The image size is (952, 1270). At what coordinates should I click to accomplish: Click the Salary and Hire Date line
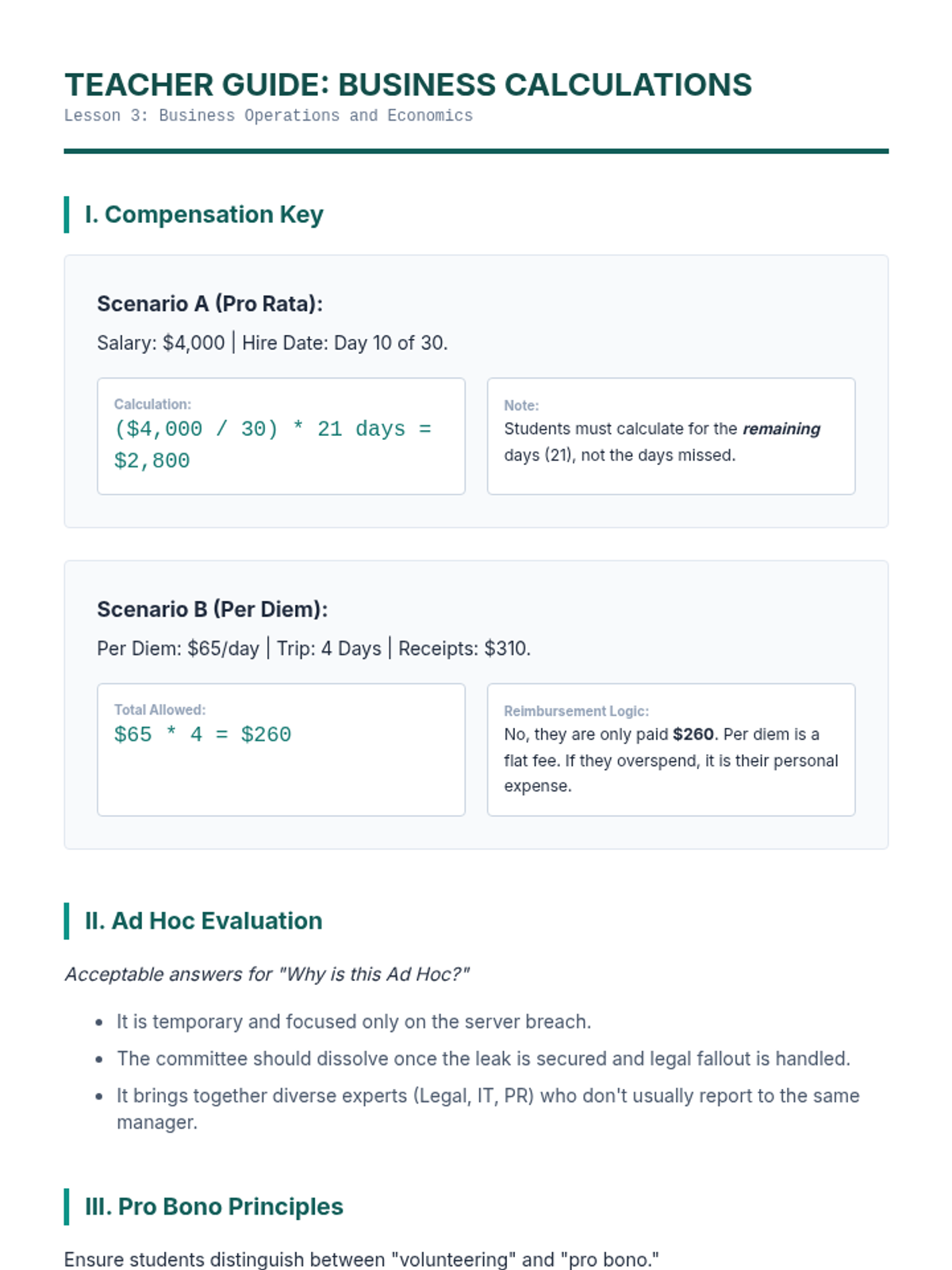point(272,343)
